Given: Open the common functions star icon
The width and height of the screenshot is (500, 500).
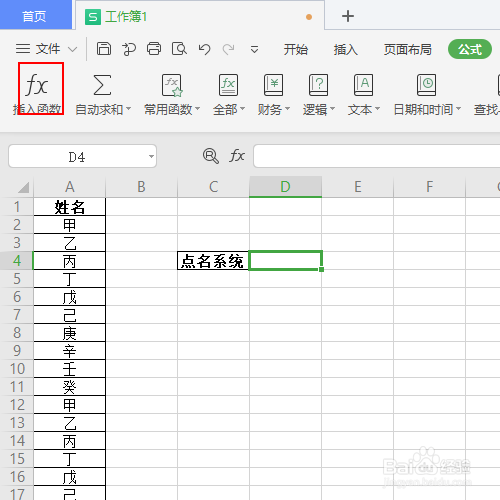Looking at the screenshot, I should (172, 85).
